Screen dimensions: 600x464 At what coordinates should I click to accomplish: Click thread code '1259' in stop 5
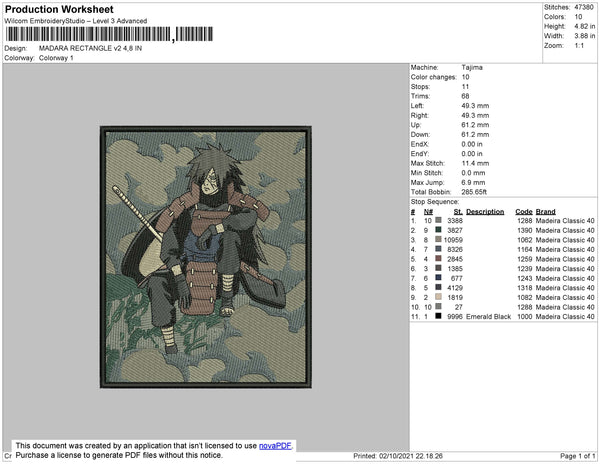click(525, 259)
